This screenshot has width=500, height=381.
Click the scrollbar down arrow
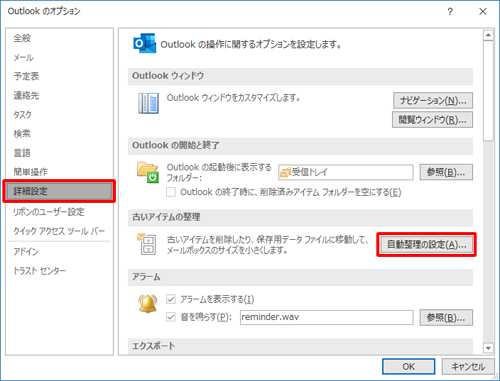[x=488, y=348]
